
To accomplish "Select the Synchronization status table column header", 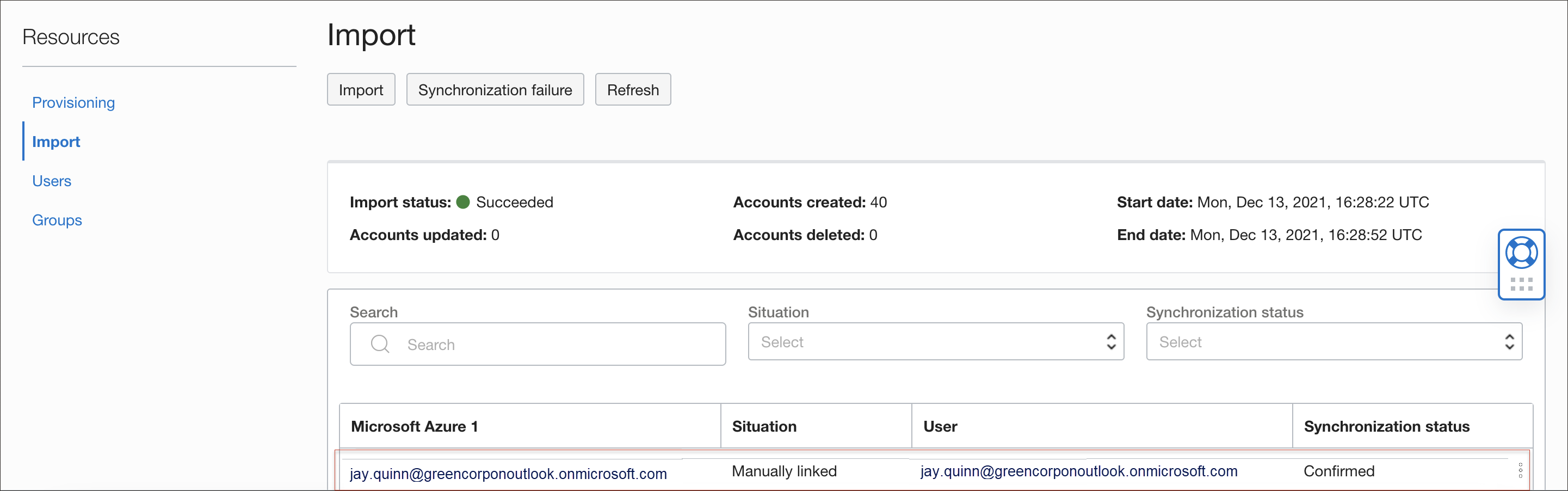I will click(x=1386, y=426).
